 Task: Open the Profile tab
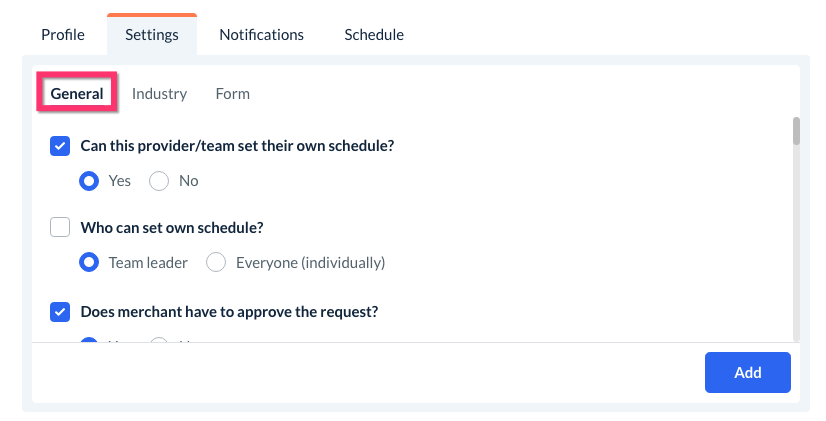click(62, 35)
